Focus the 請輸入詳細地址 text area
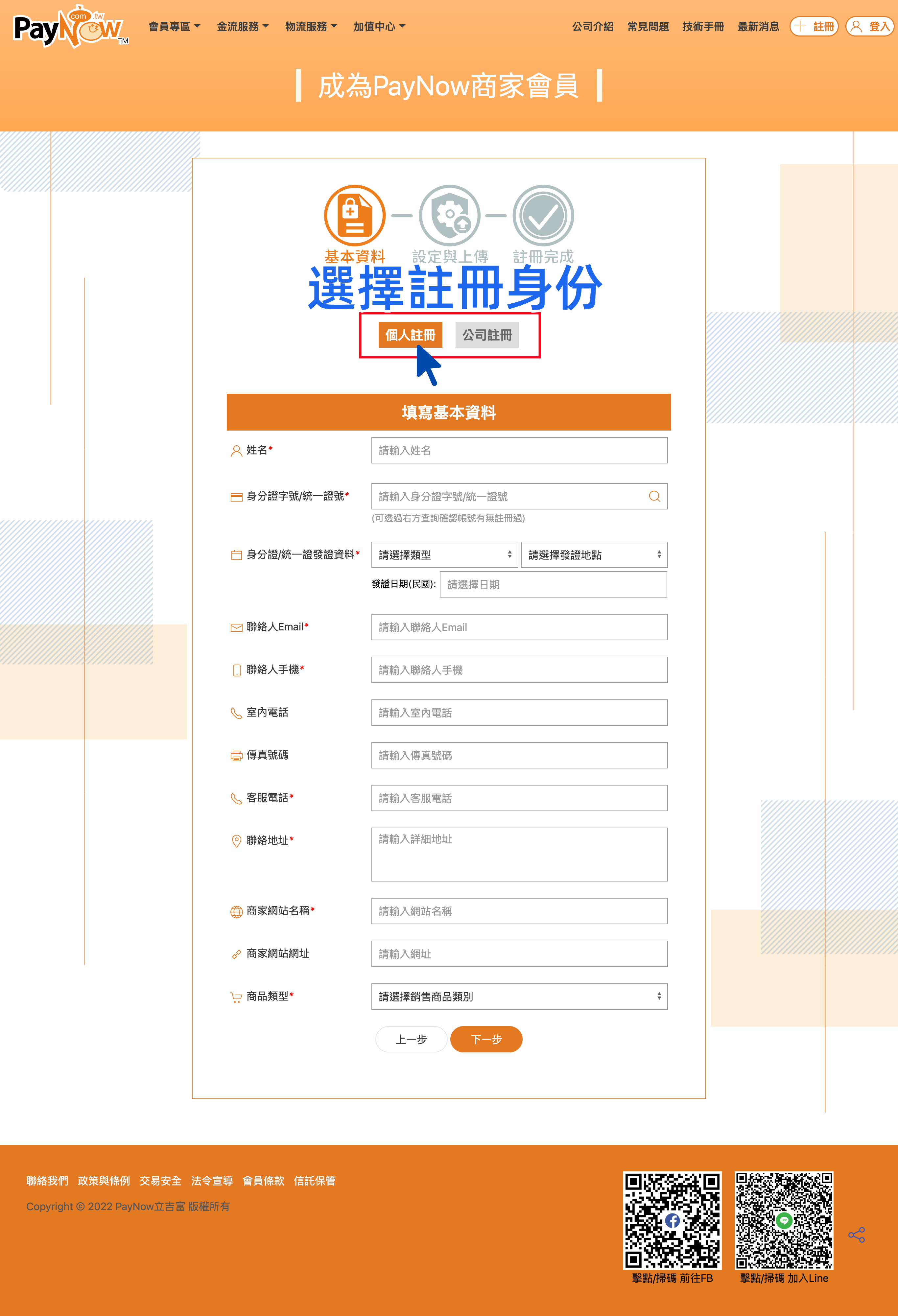 [519, 855]
